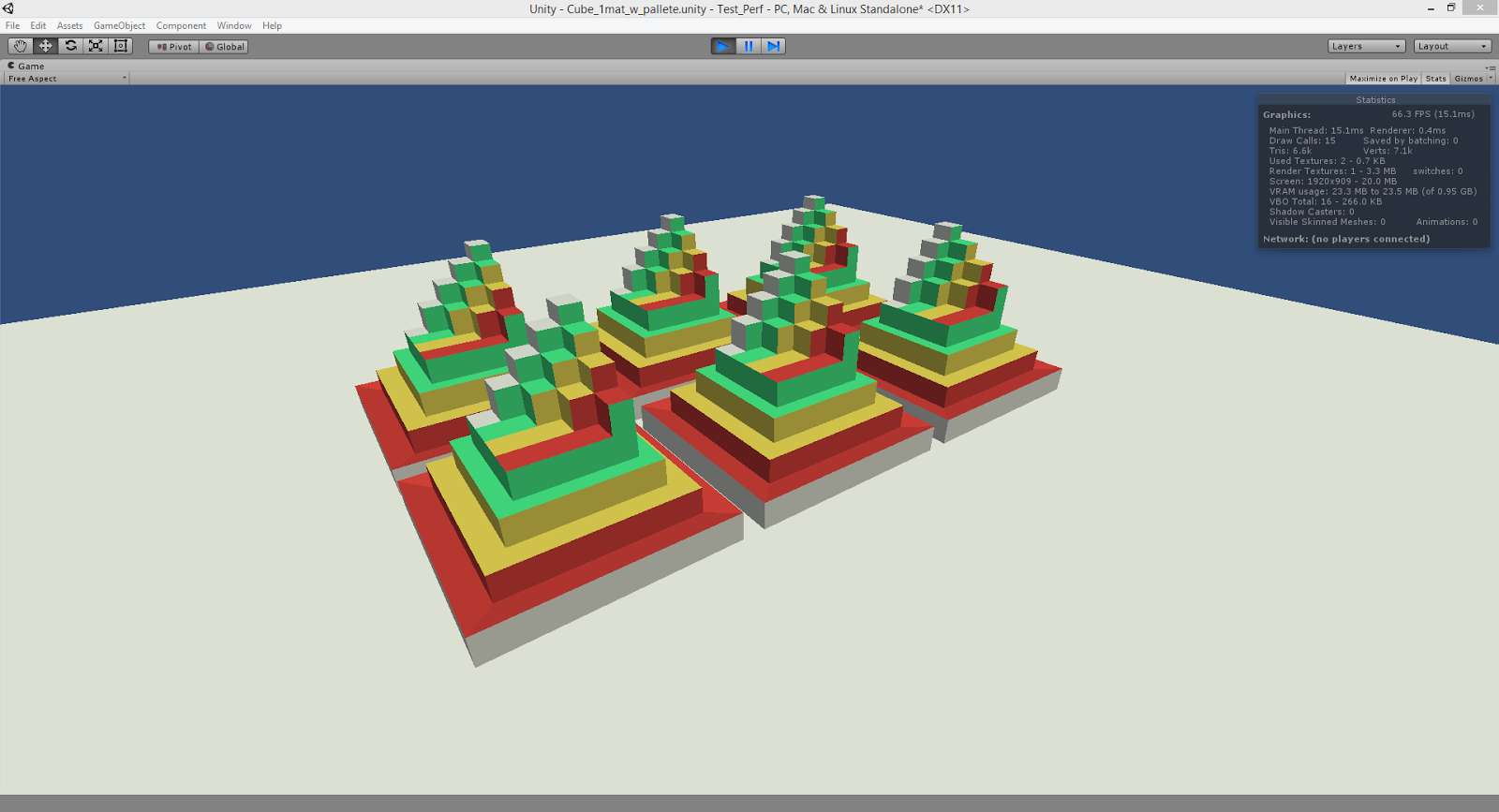
Task: Toggle the Global handle rotation button
Action: (224, 47)
